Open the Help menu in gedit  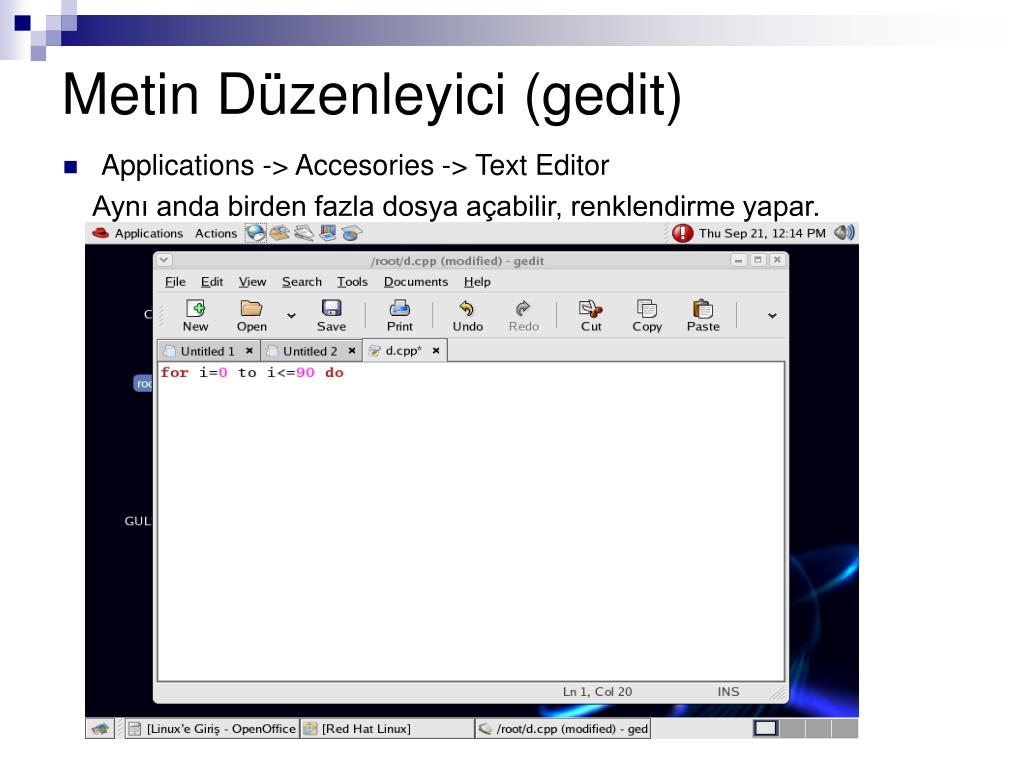pyautogui.click(x=477, y=281)
